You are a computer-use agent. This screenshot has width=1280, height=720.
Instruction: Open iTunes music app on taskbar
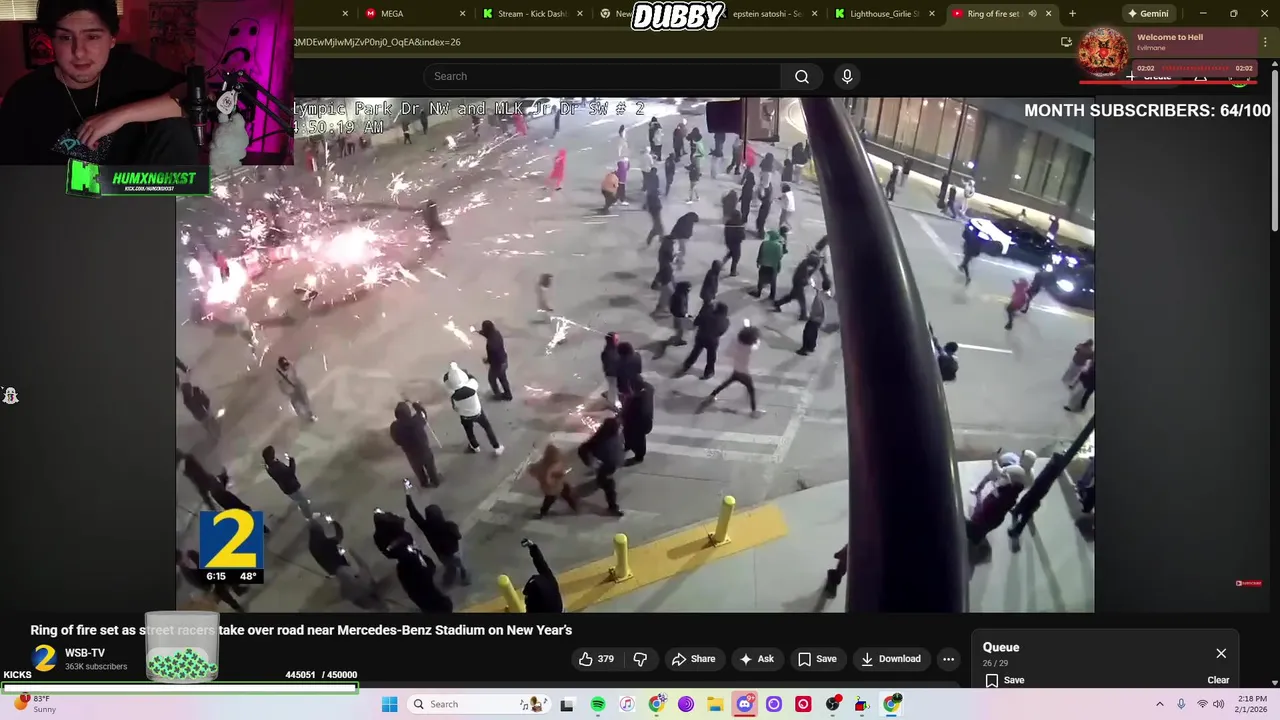point(626,704)
